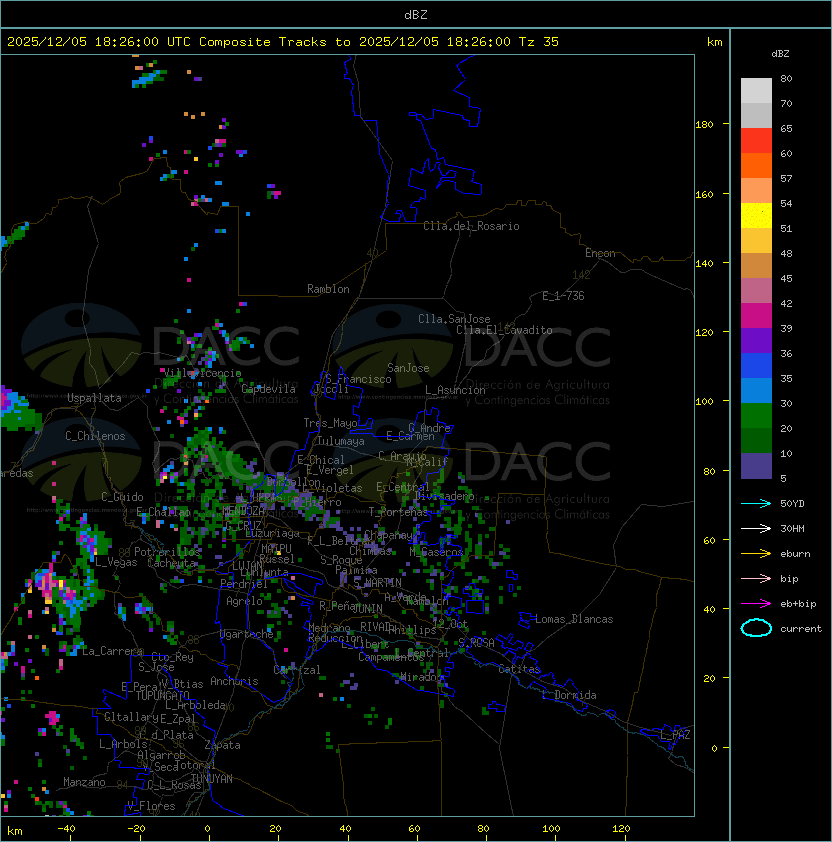Click the 'E_1-736' map label
Image resolution: width=832 pixels, height=842 pixels.
tap(563, 296)
